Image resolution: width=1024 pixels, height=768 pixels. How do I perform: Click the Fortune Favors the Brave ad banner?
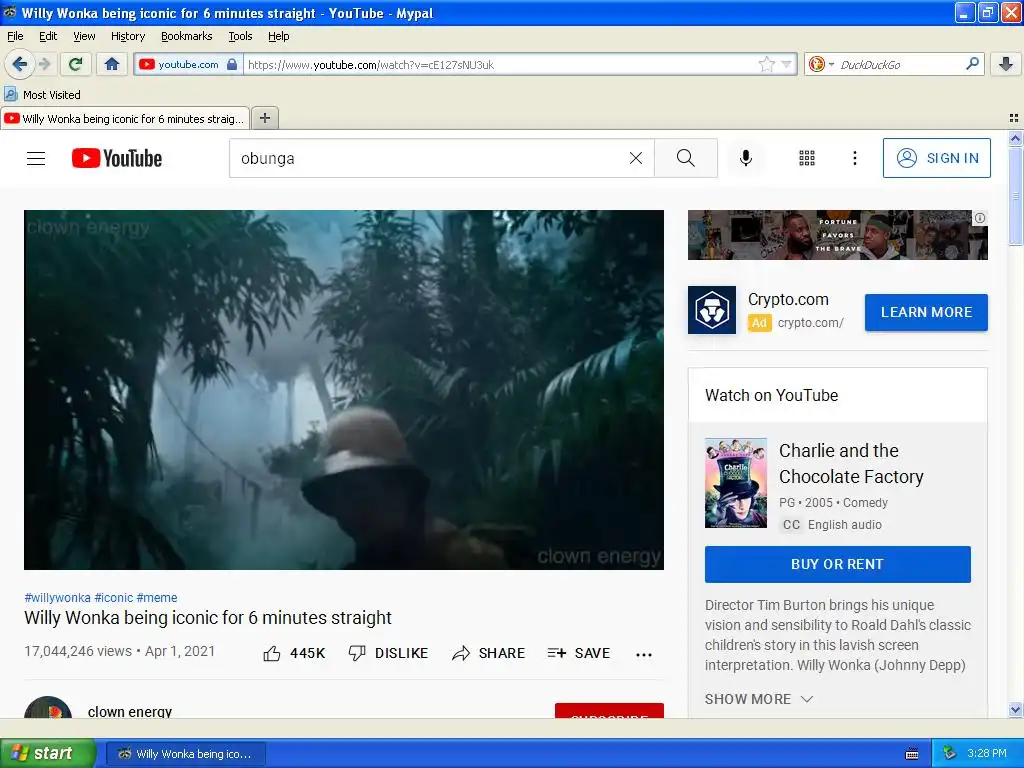pos(837,235)
